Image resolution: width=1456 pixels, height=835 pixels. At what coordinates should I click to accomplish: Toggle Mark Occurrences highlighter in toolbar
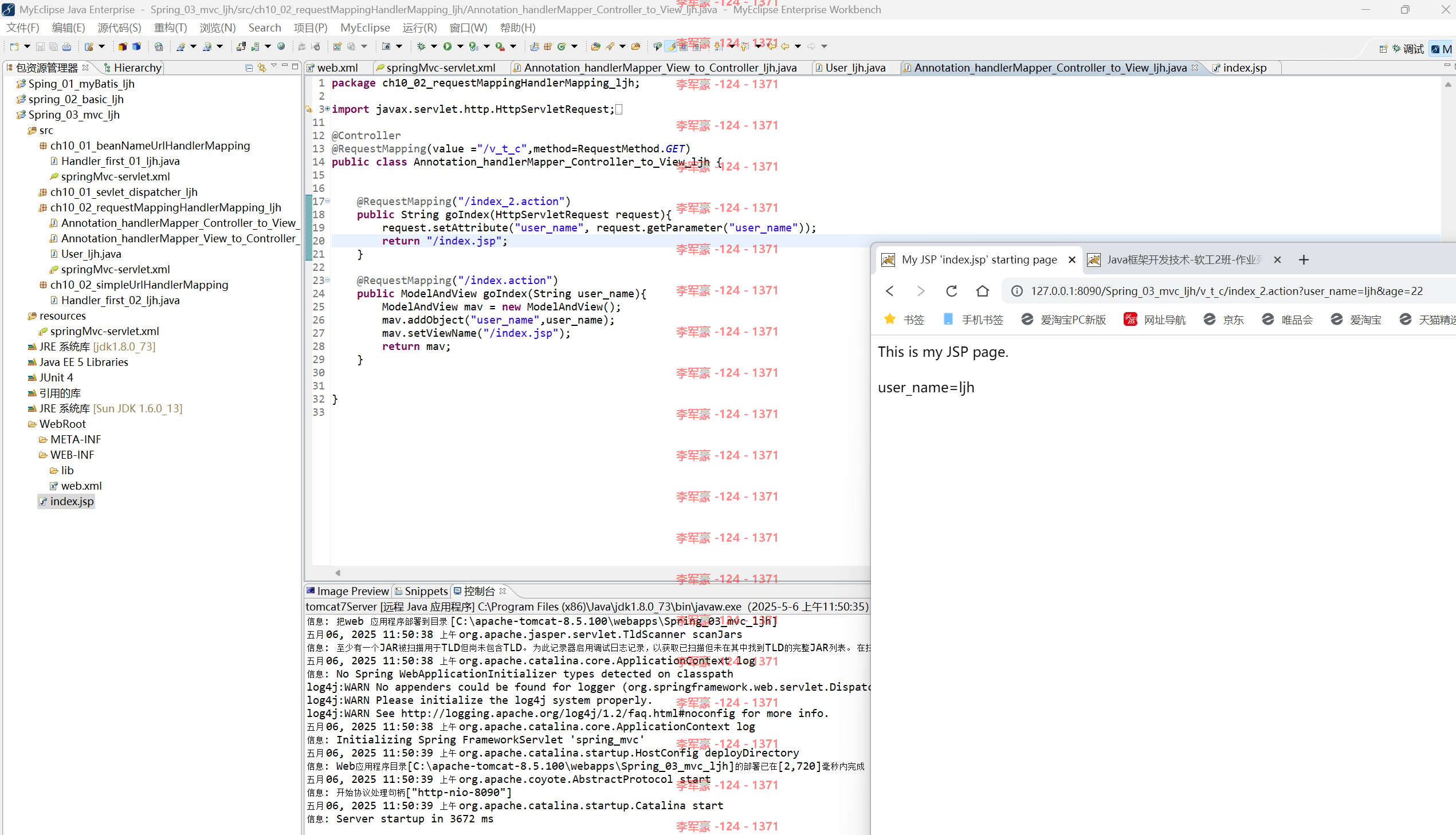tap(670, 46)
